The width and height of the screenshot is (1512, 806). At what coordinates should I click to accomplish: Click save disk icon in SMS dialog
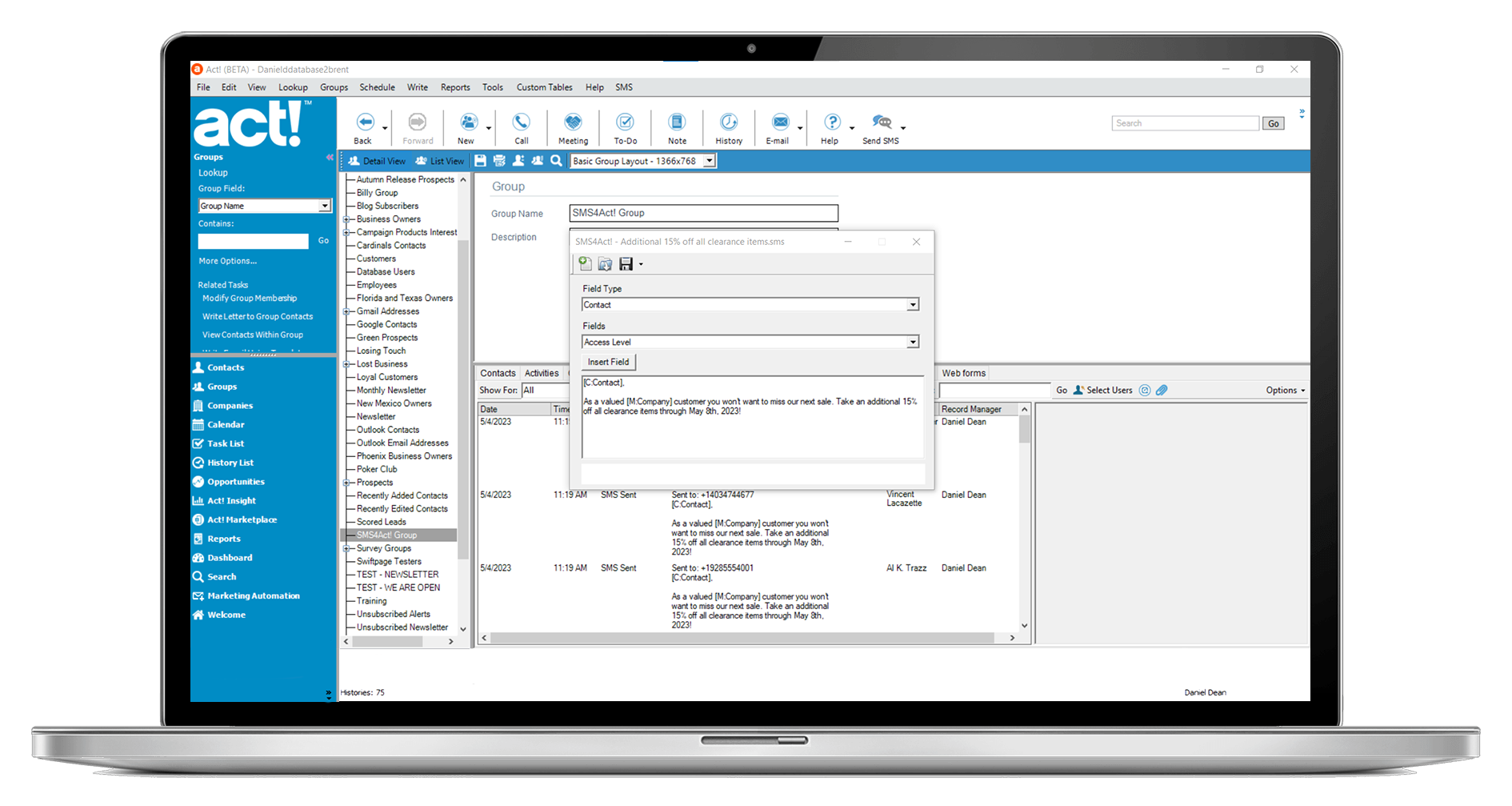tap(626, 263)
